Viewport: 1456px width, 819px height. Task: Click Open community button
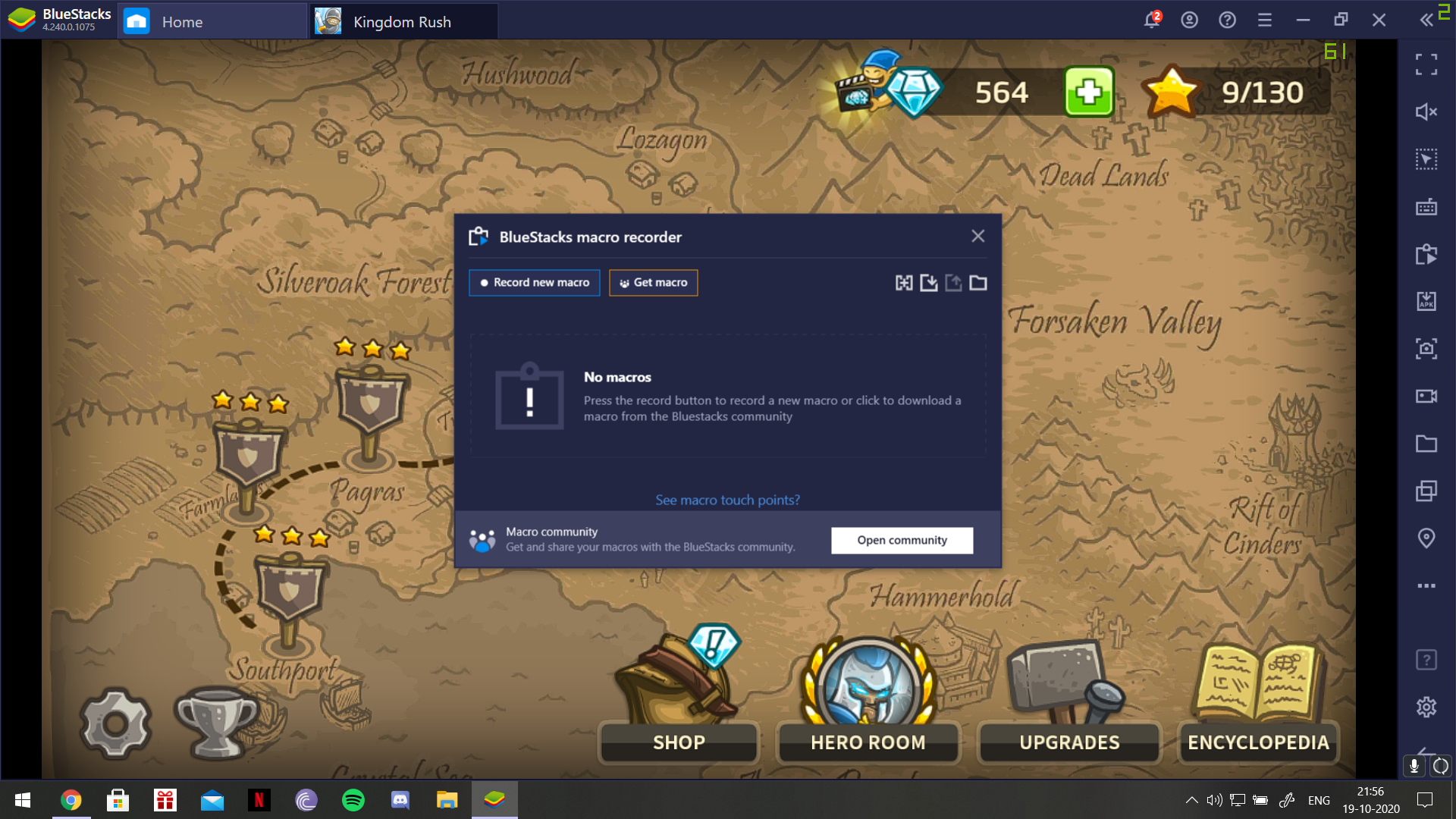tap(902, 540)
